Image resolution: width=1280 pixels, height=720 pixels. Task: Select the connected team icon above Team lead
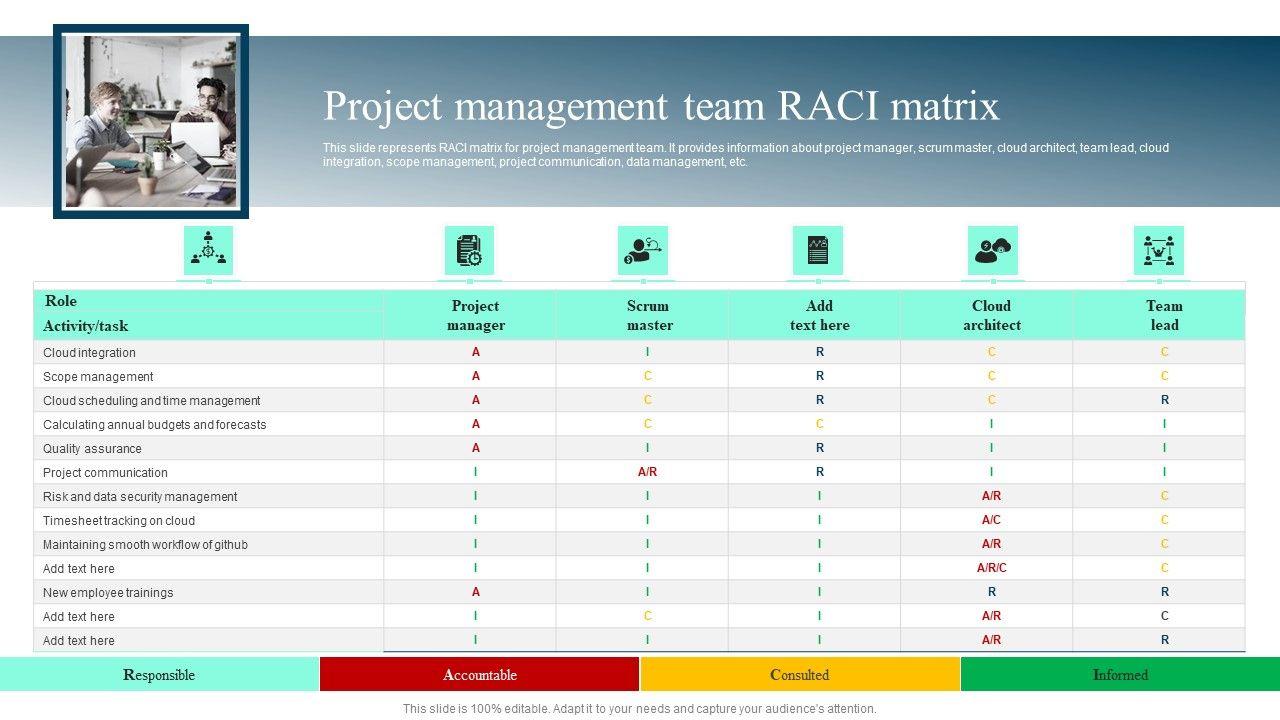pyautogui.click(x=1159, y=250)
